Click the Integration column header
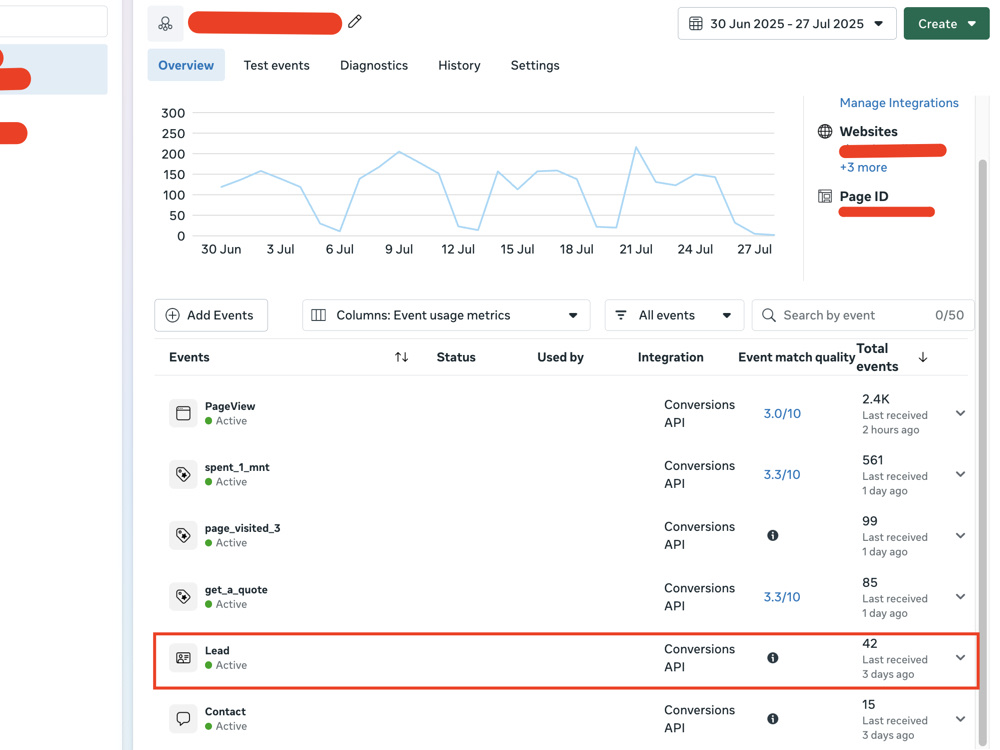Image resolution: width=1000 pixels, height=750 pixels. coord(670,357)
